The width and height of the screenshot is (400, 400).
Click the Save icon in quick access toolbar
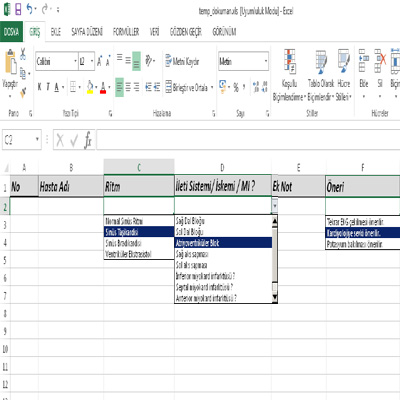tap(18, 10)
